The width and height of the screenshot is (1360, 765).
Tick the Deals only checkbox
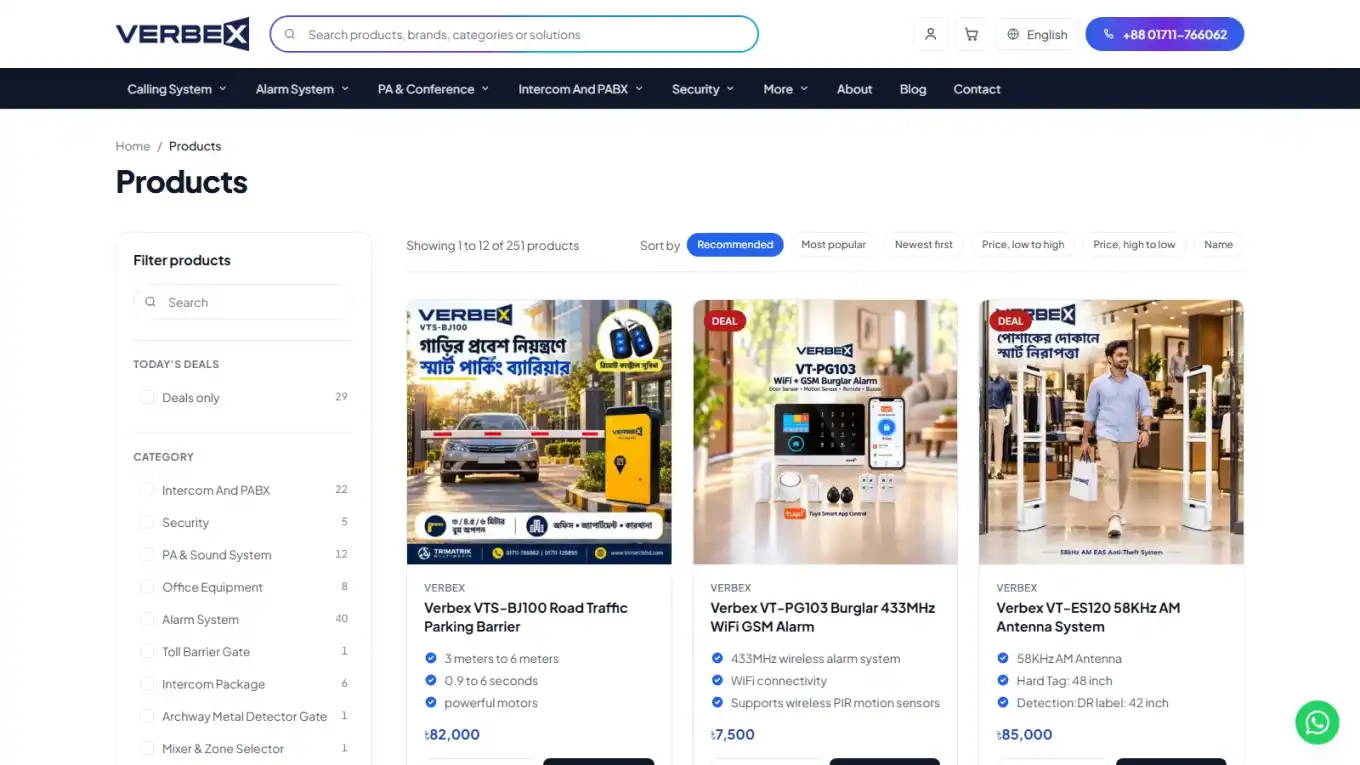tap(147, 398)
